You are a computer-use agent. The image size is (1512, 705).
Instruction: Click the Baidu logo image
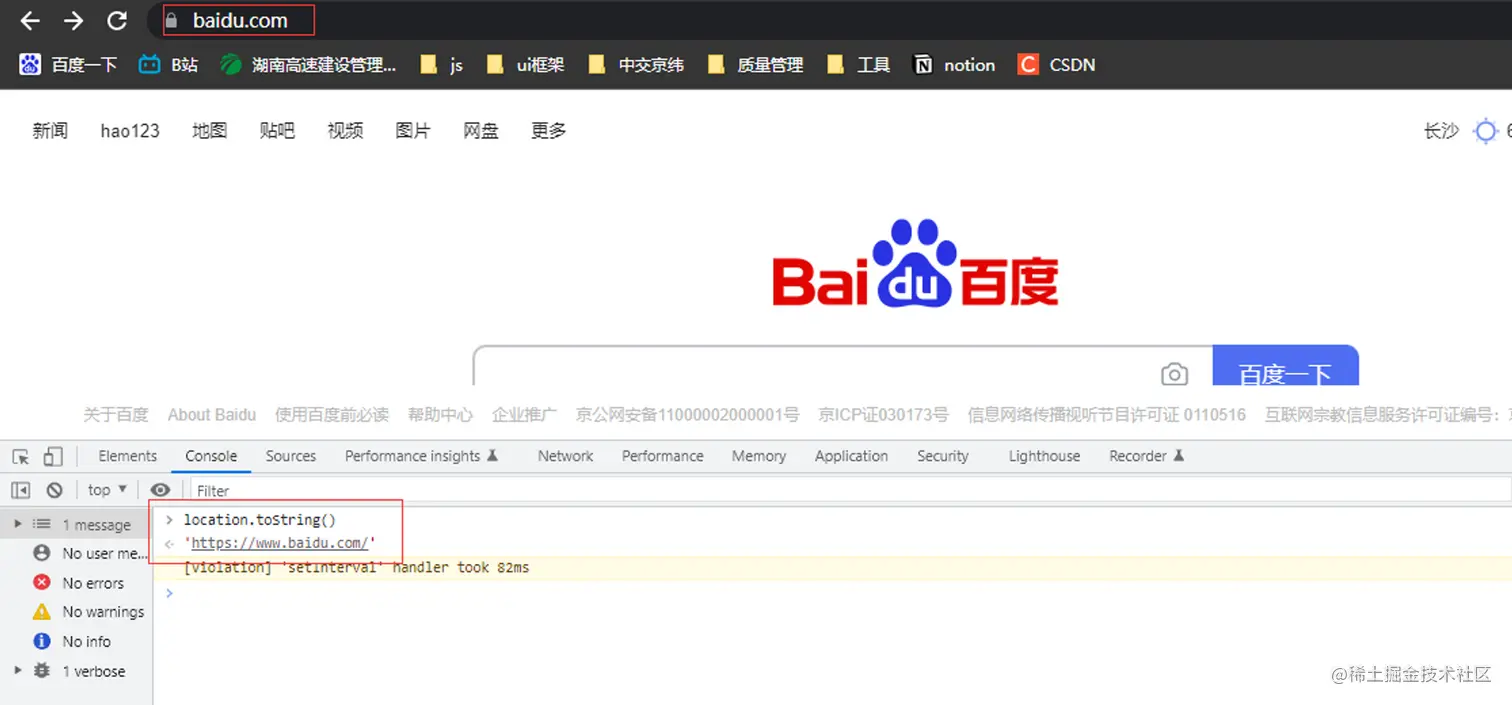[x=915, y=263]
